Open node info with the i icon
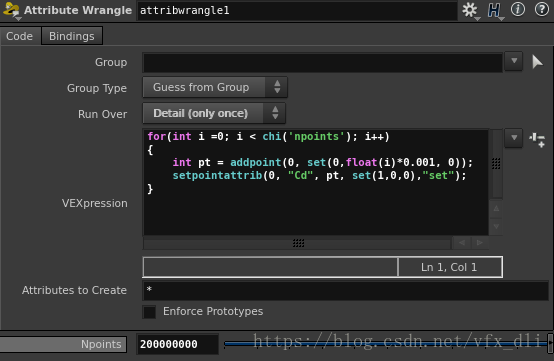 tap(518, 10)
